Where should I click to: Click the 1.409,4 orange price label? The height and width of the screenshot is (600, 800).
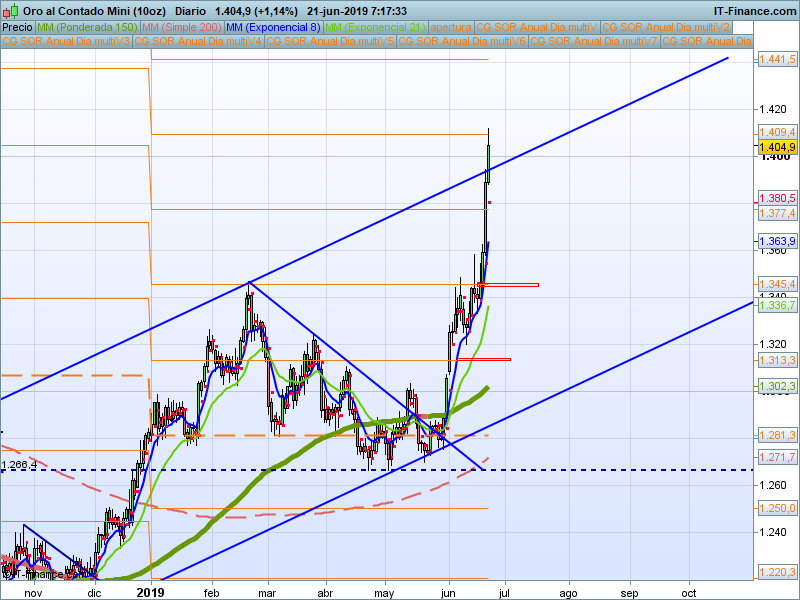tap(777, 132)
